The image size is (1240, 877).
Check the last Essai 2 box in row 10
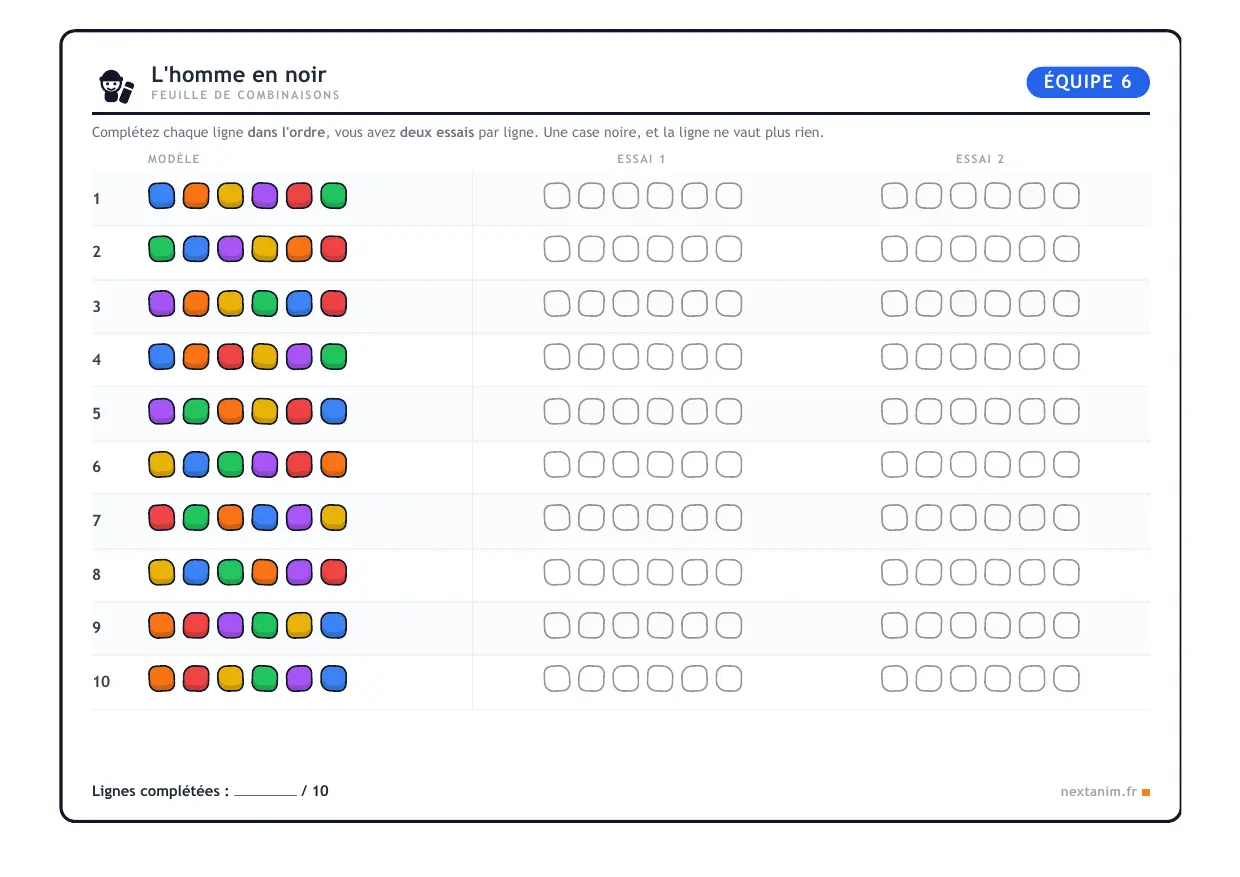pyautogui.click(x=1066, y=679)
